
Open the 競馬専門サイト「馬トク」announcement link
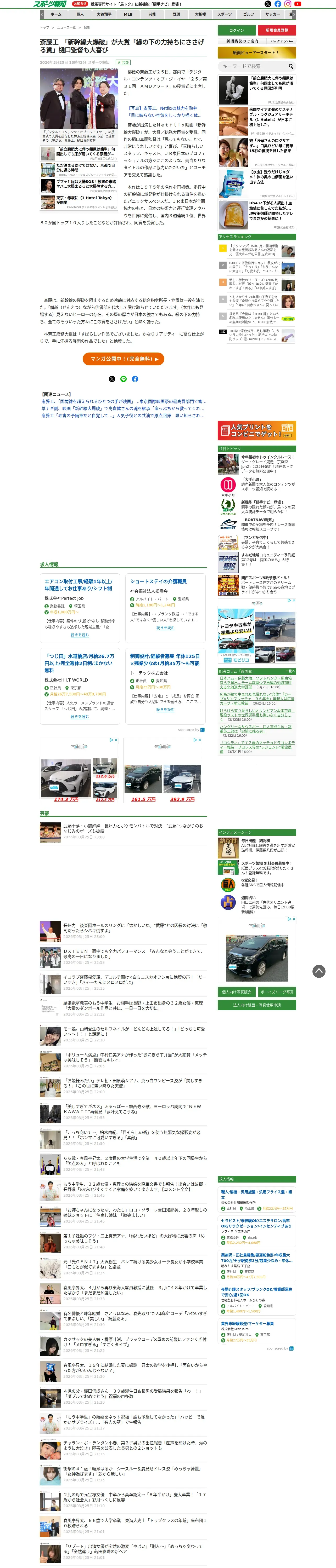point(136,4)
